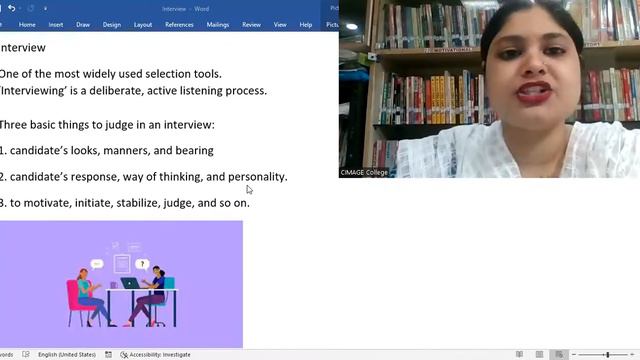
Task: Click the macro recording status icon
Action: [108, 354]
